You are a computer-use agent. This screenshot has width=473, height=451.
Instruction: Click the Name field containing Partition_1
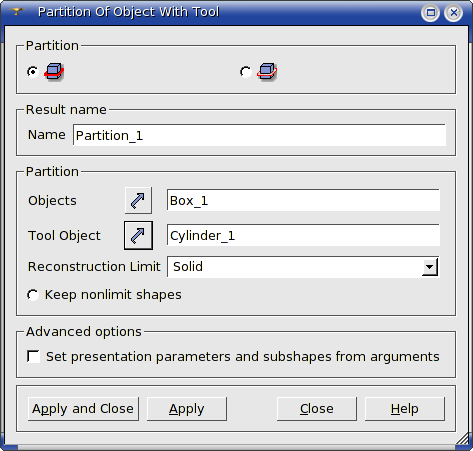click(x=259, y=135)
